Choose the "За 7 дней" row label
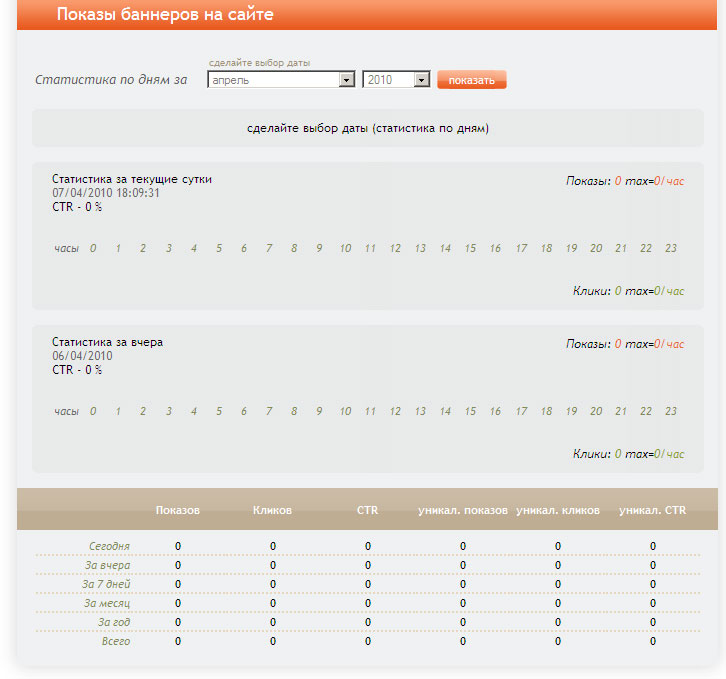Image resolution: width=726 pixels, height=679 pixels. (106, 584)
